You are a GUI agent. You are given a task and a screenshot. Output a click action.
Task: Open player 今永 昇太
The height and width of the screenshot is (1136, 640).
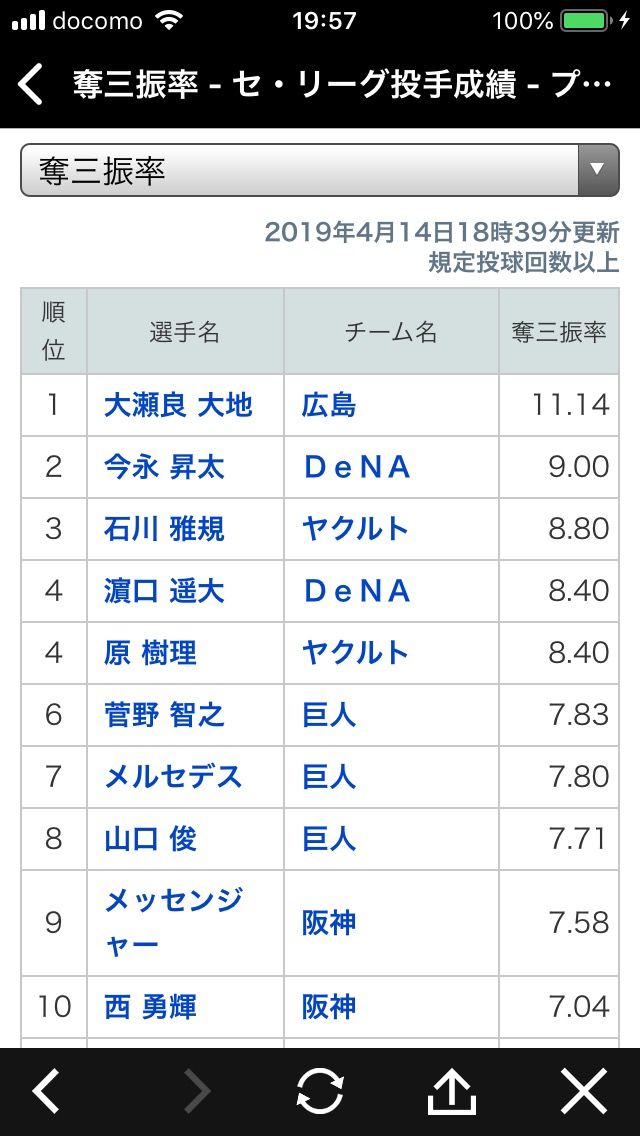165,467
